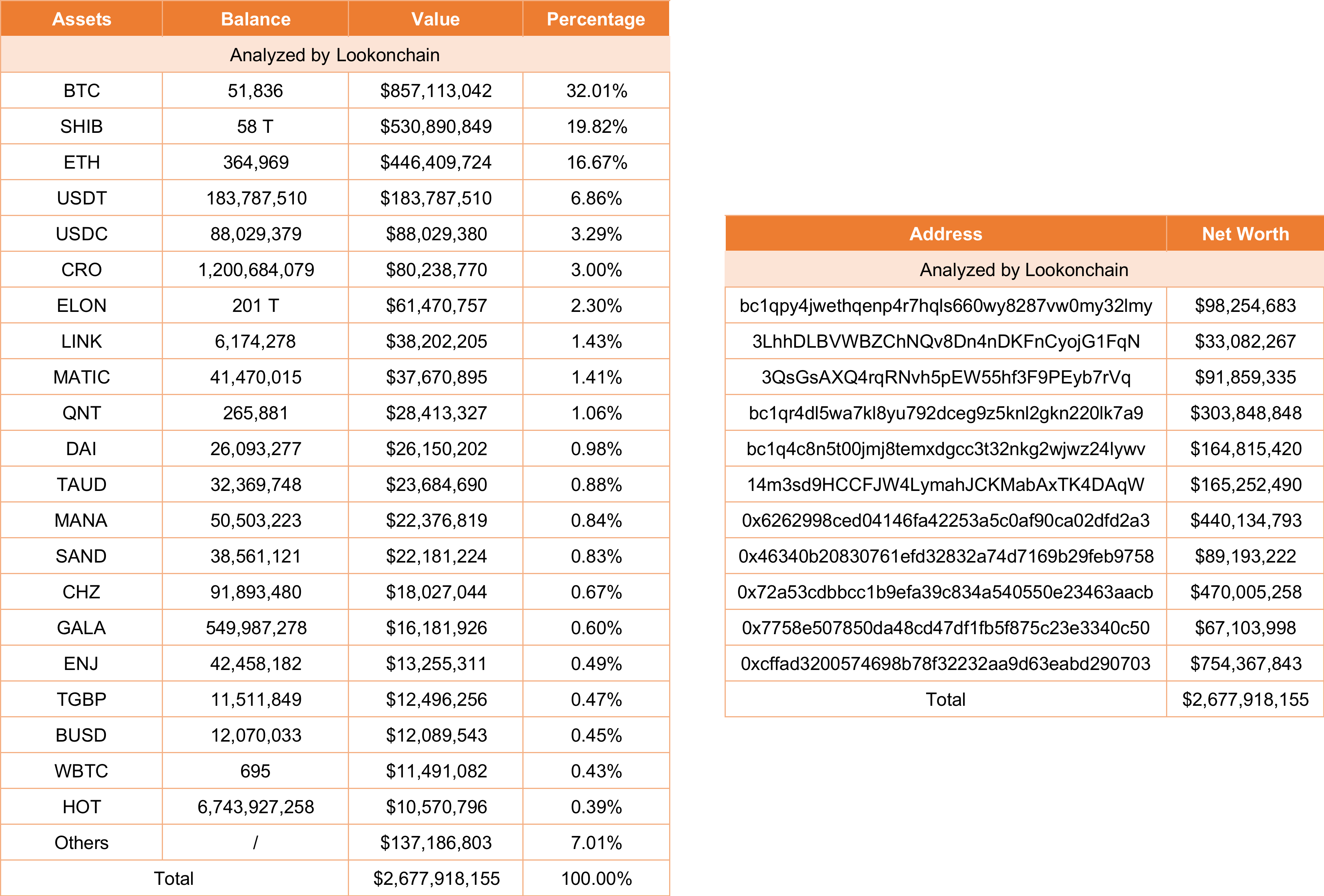Click the Others row value $137,186,803
The height and width of the screenshot is (896, 1324).
pyautogui.click(x=436, y=842)
